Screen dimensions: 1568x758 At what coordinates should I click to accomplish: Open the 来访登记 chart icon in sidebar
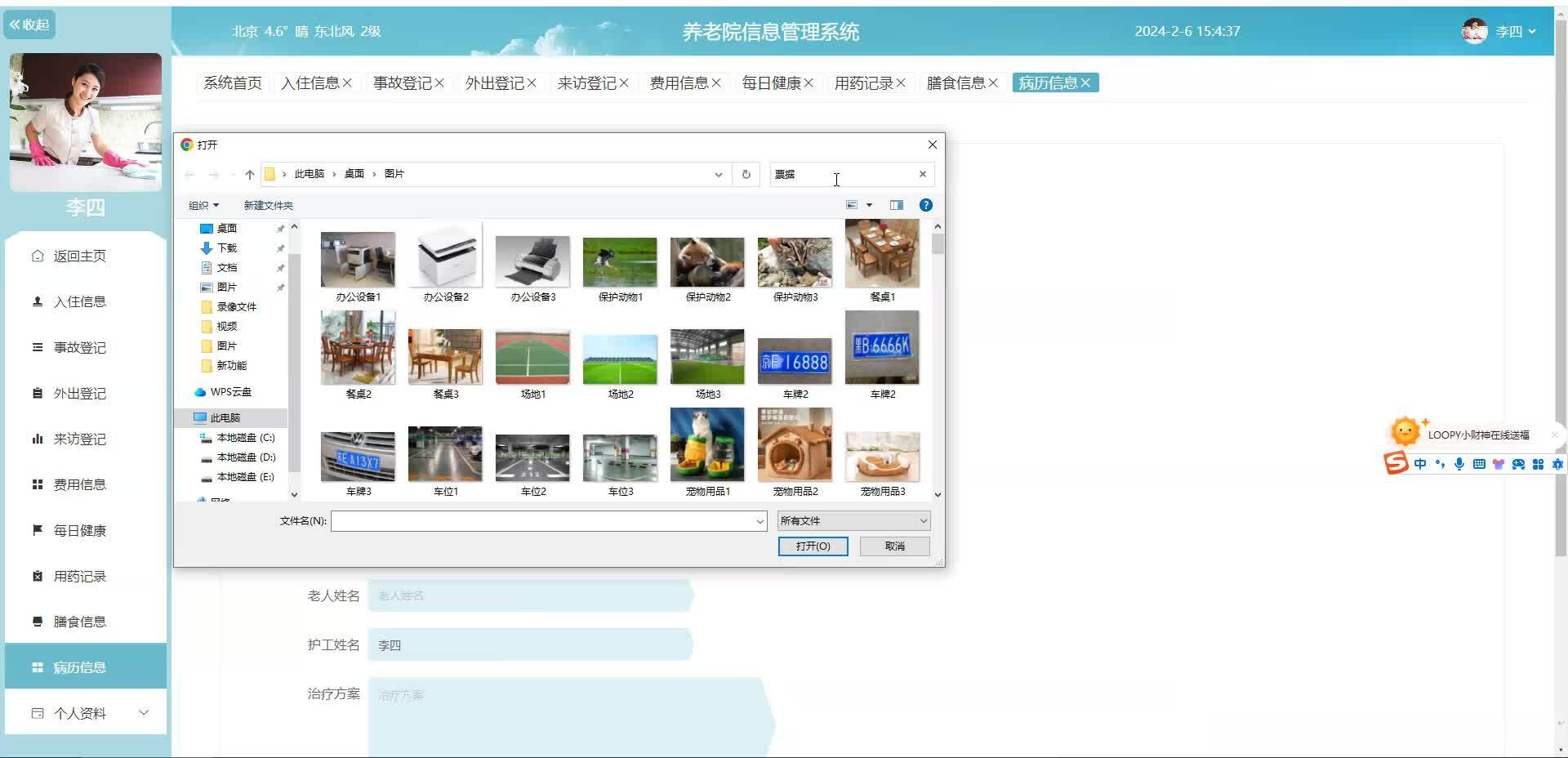37,439
